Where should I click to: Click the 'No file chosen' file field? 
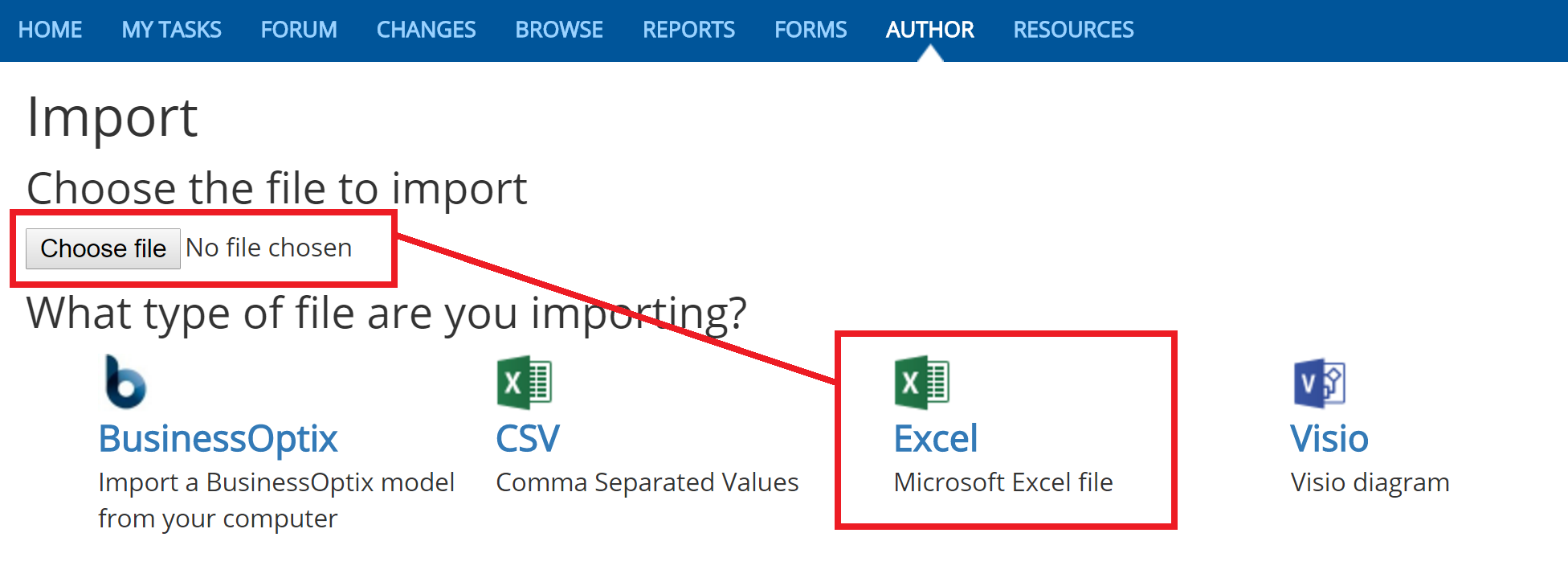(269, 248)
